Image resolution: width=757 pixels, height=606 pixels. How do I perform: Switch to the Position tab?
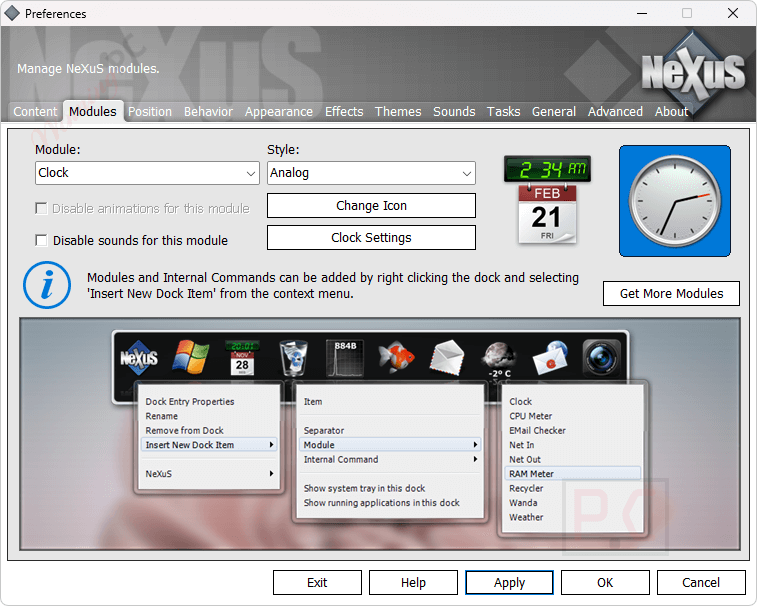(x=150, y=112)
